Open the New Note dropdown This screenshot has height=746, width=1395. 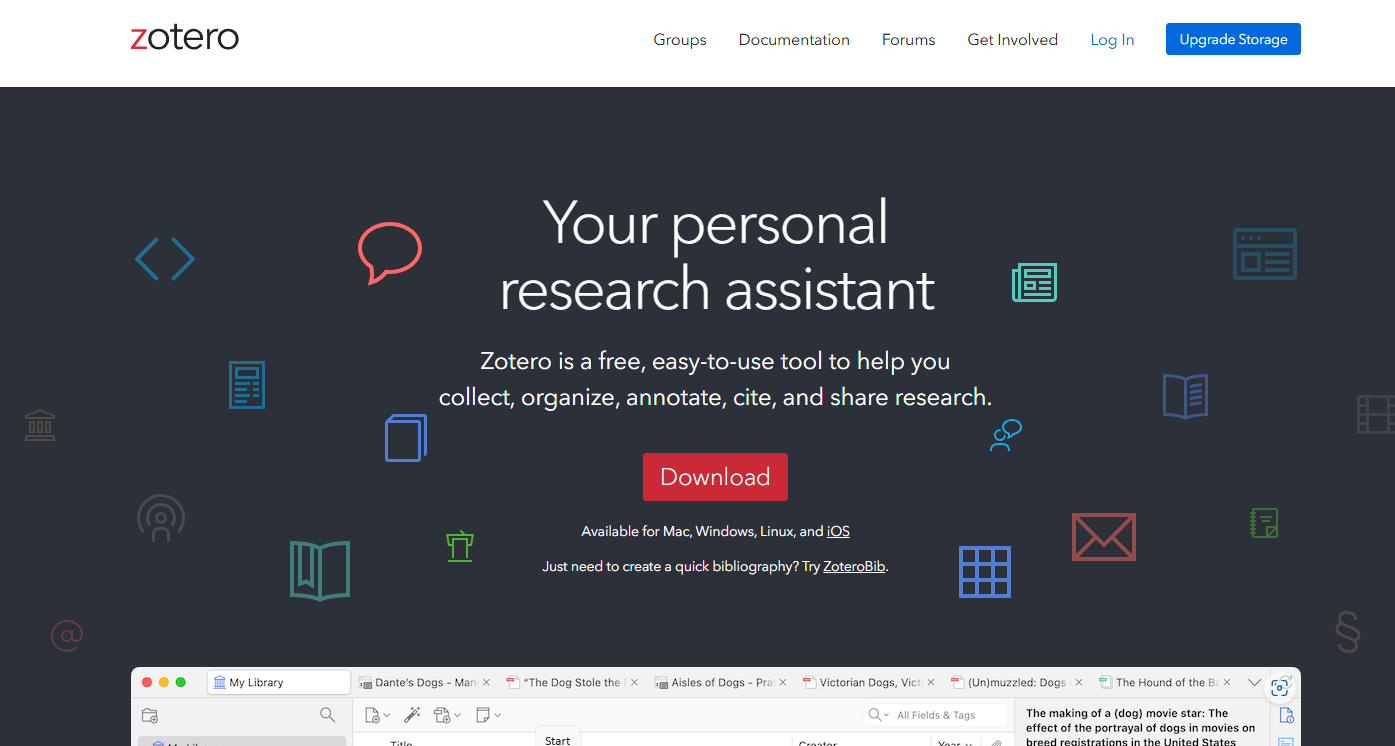(488, 715)
